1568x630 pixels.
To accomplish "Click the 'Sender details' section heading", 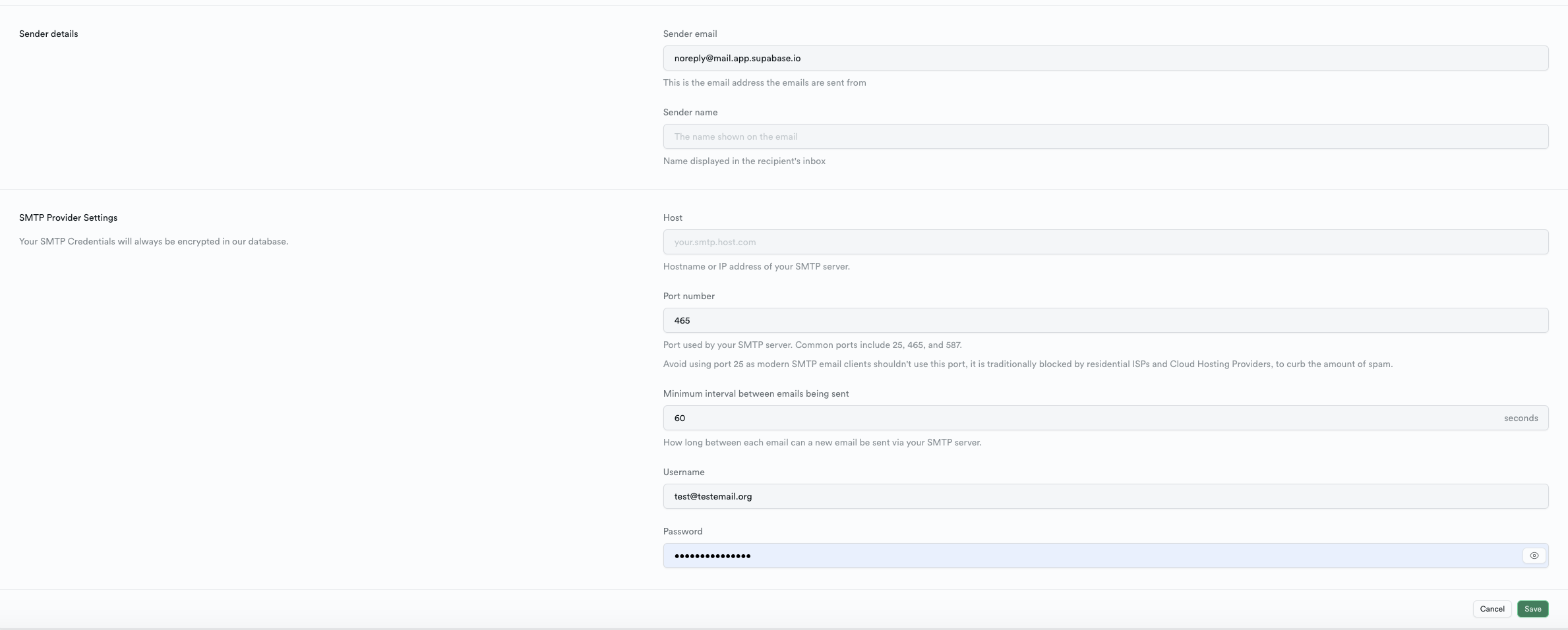I will coord(48,34).
